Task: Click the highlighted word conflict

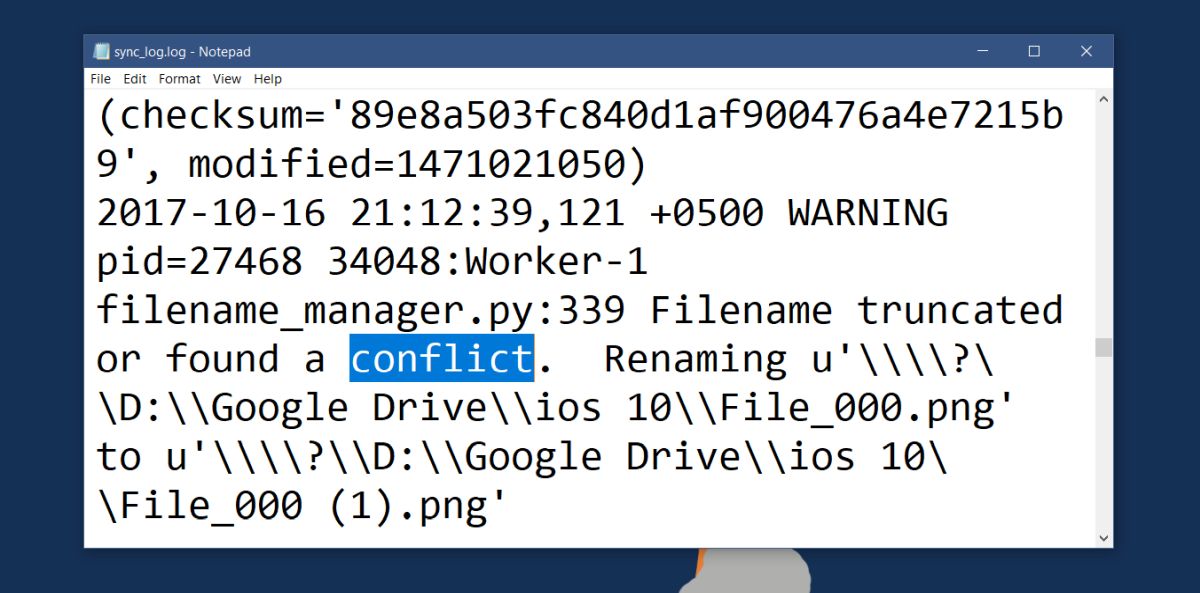Action: [x=441, y=359]
